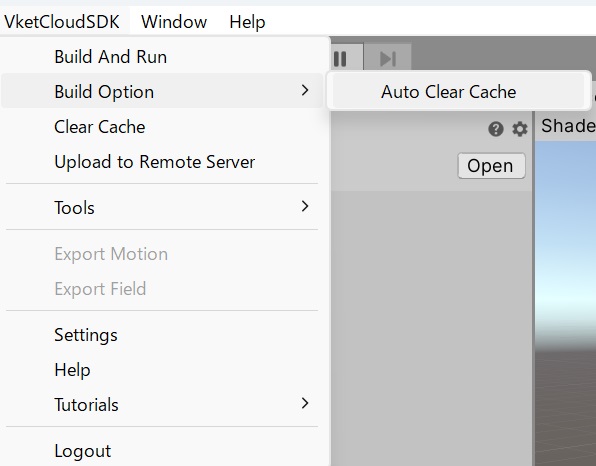Open the VketCloudSDK menu

62,22
